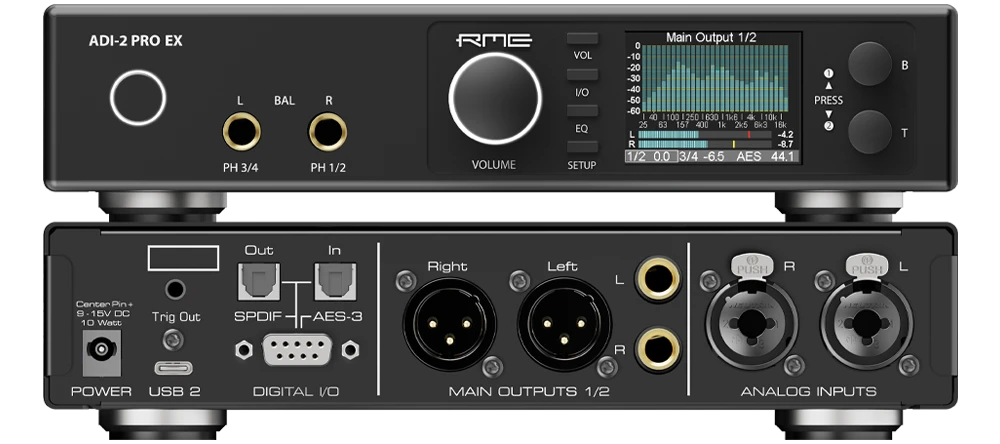Push the VOL button
Screen dimensions: 1000x444
582,39
